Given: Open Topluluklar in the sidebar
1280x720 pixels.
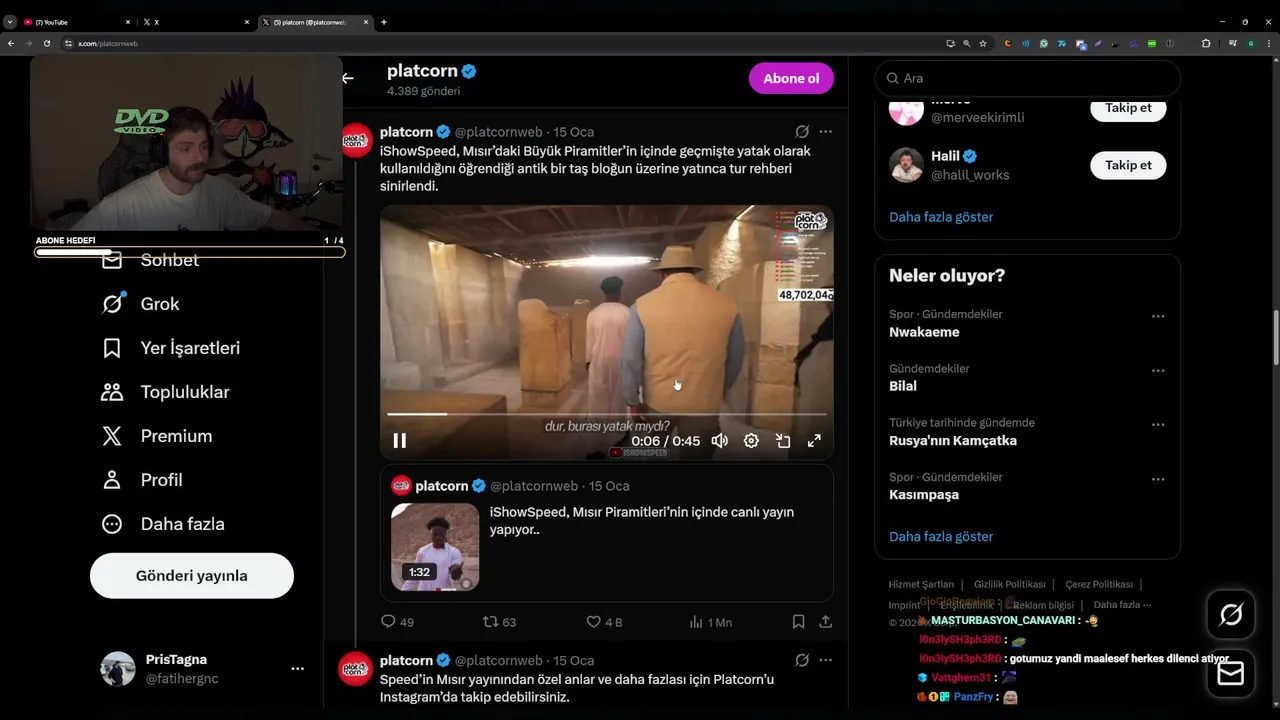Looking at the screenshot, I should pyautogui.click(x=165, y=392).
